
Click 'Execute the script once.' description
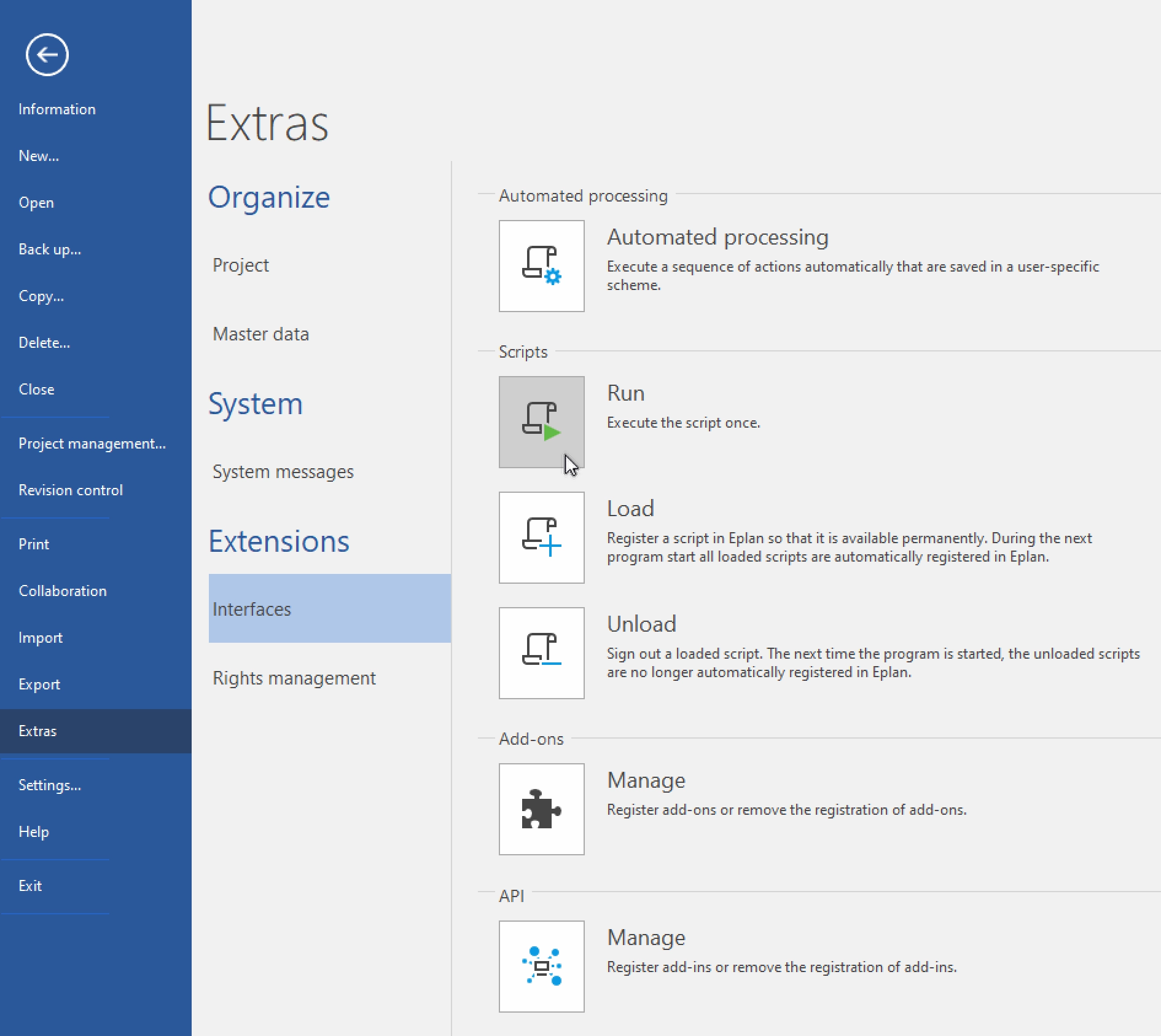point(684,423)
